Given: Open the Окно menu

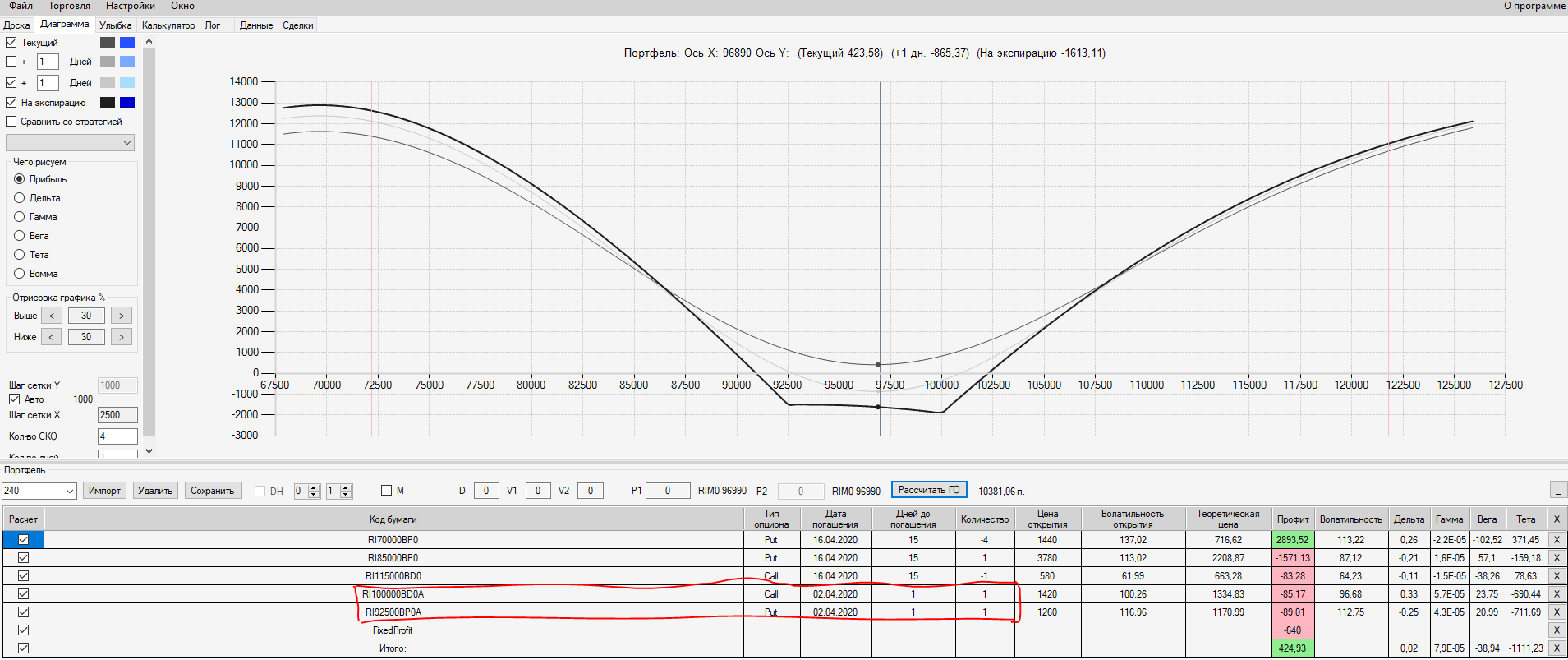Looking at the screenshot, I should coord(182,6).
